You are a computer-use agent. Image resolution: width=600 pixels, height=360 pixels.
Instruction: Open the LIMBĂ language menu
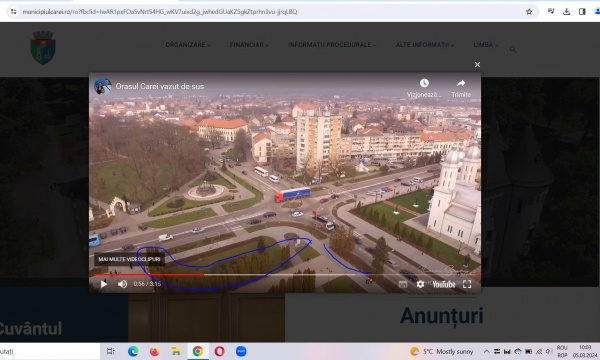click(485, 45)
